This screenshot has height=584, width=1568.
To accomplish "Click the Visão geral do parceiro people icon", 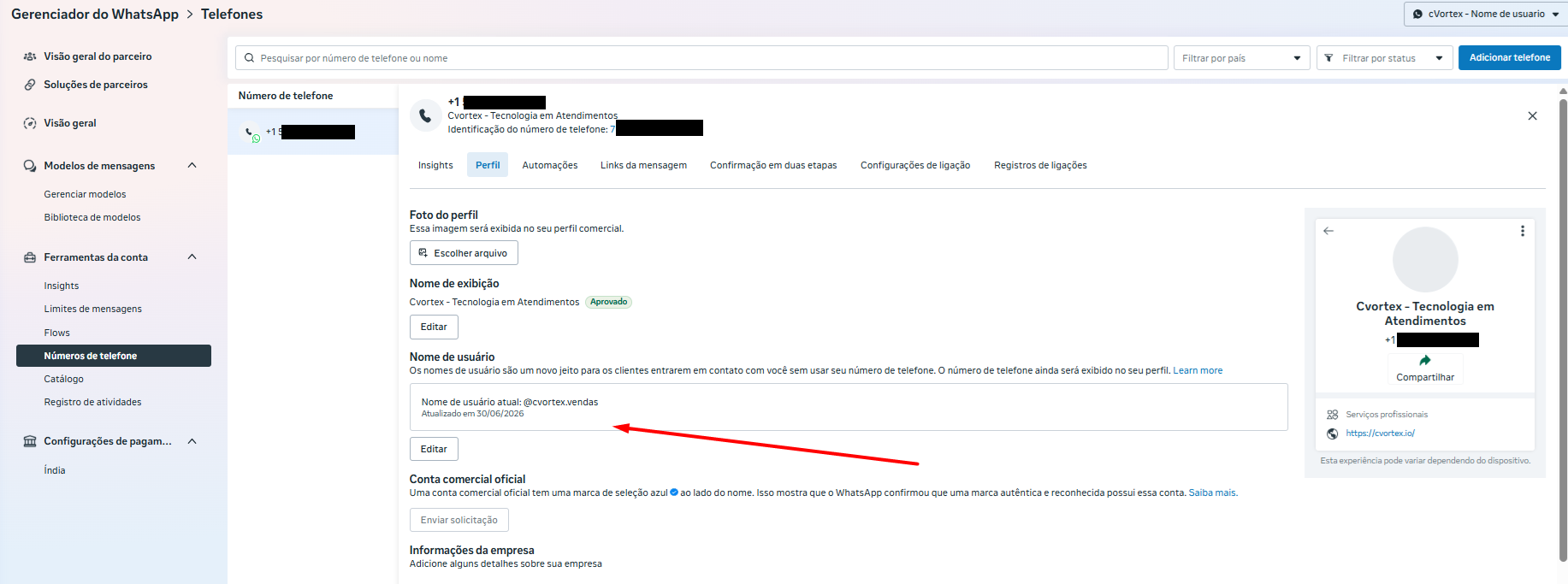I will [x=30, y=56].
